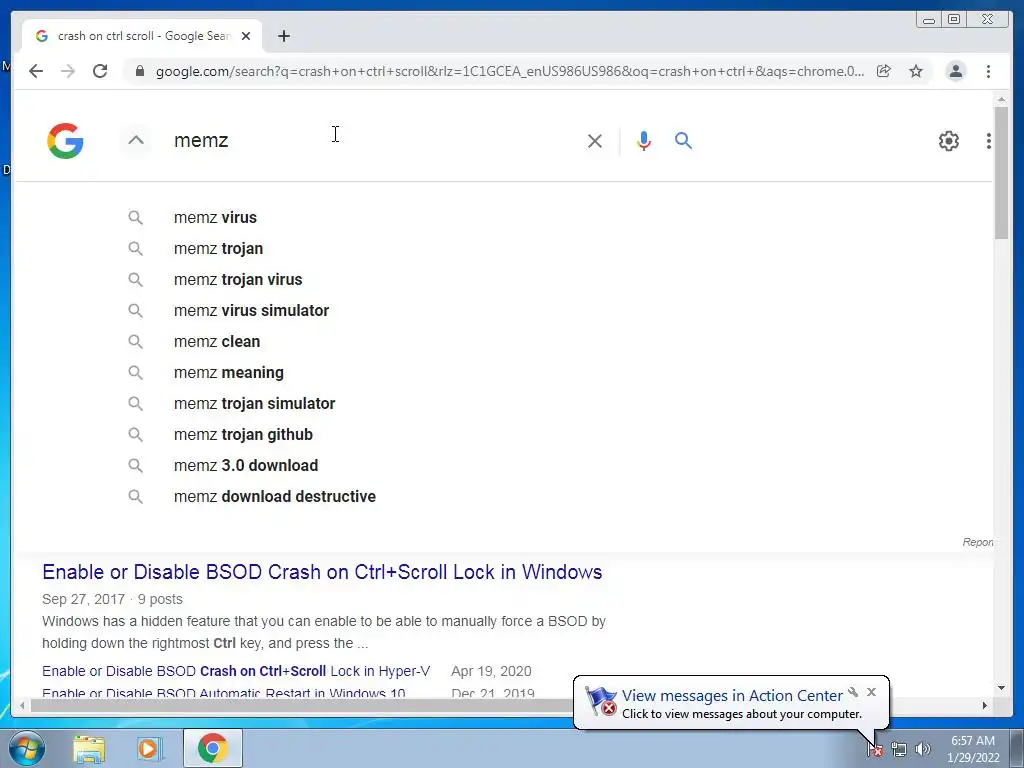Choose suggestion 'memz virus'

(x=215, y=217)
